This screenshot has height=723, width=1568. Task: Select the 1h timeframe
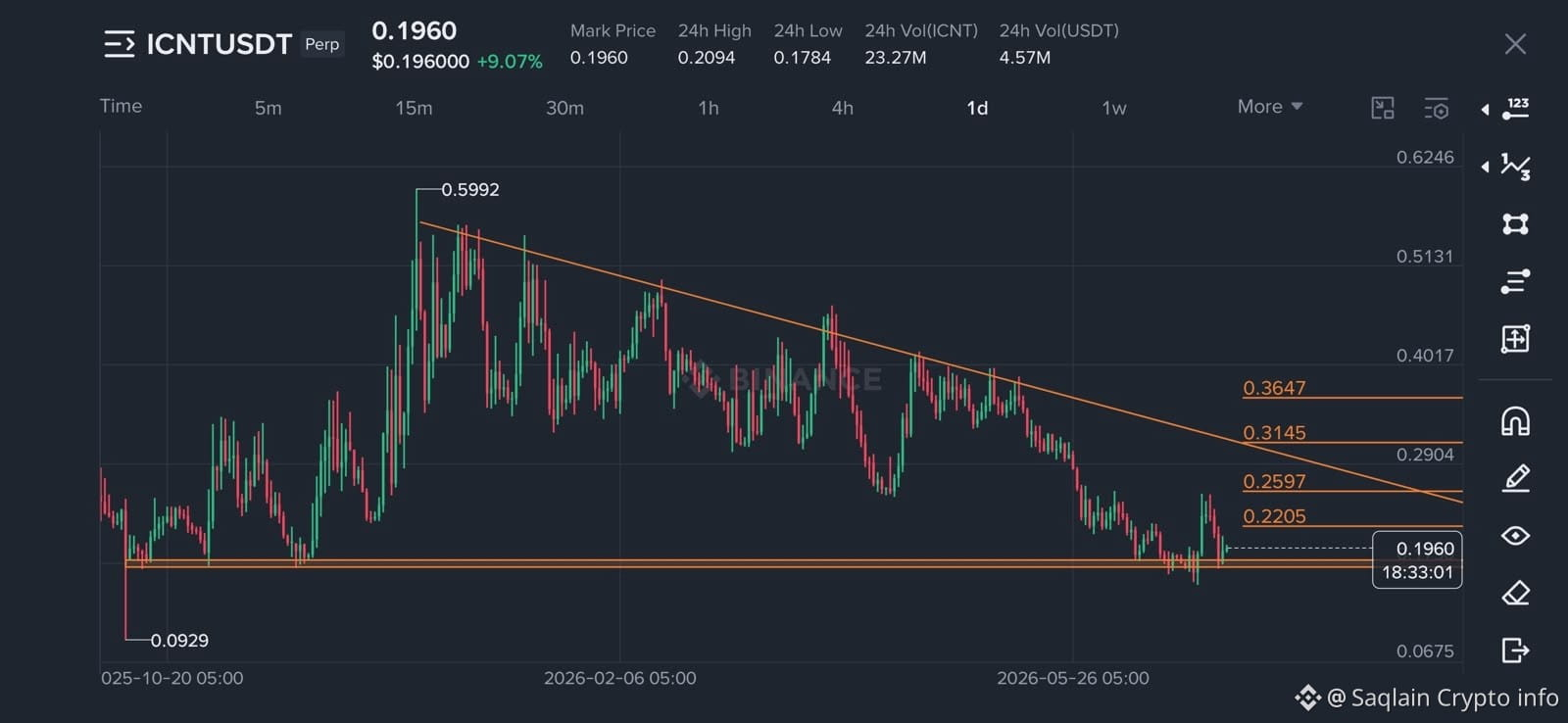[709, 108]
